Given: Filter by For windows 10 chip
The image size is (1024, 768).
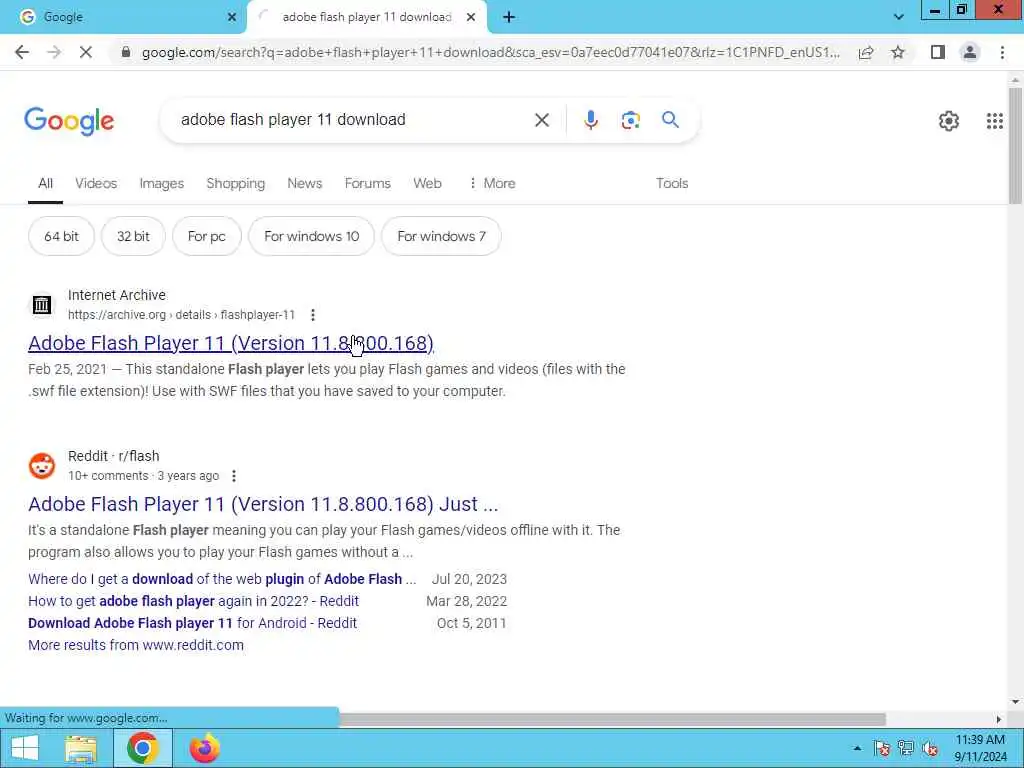Looking at the screenshot, I should point(312,236).
